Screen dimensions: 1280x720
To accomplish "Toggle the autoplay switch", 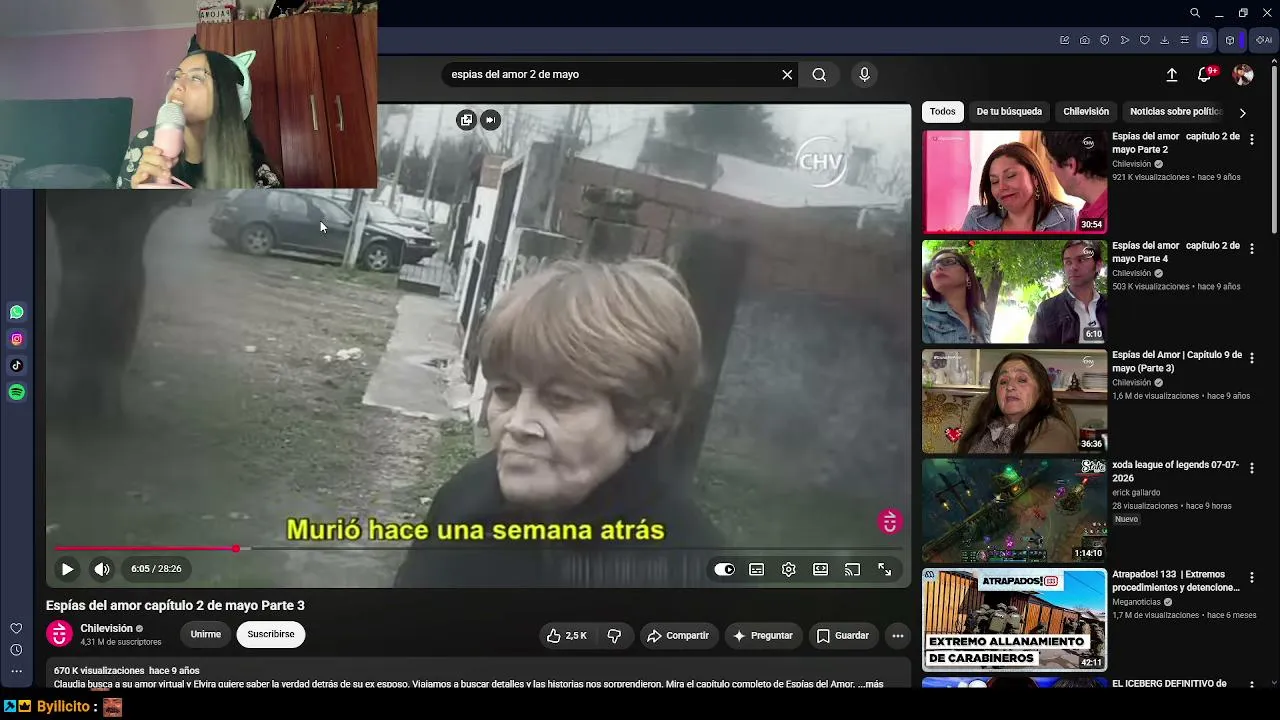I will point(724,569).
